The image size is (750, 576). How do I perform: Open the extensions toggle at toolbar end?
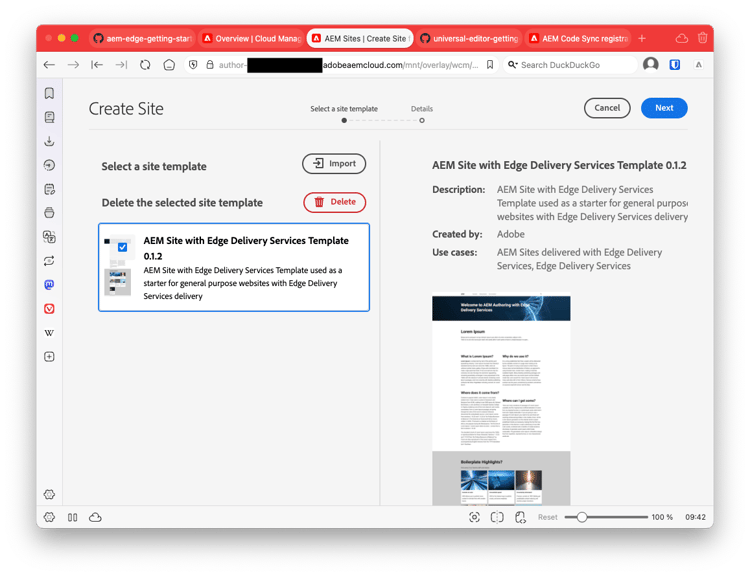pos(699,65)
